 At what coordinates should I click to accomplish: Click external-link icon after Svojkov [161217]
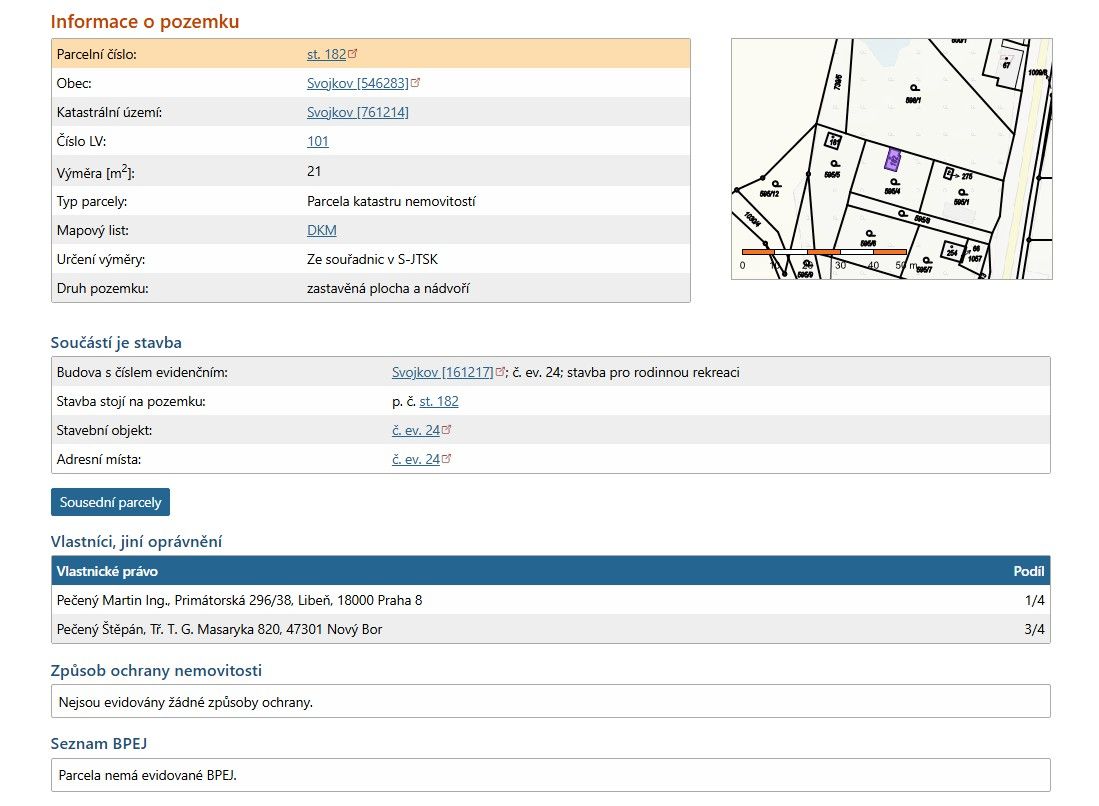pyautogui.click(x=500, y=372)
